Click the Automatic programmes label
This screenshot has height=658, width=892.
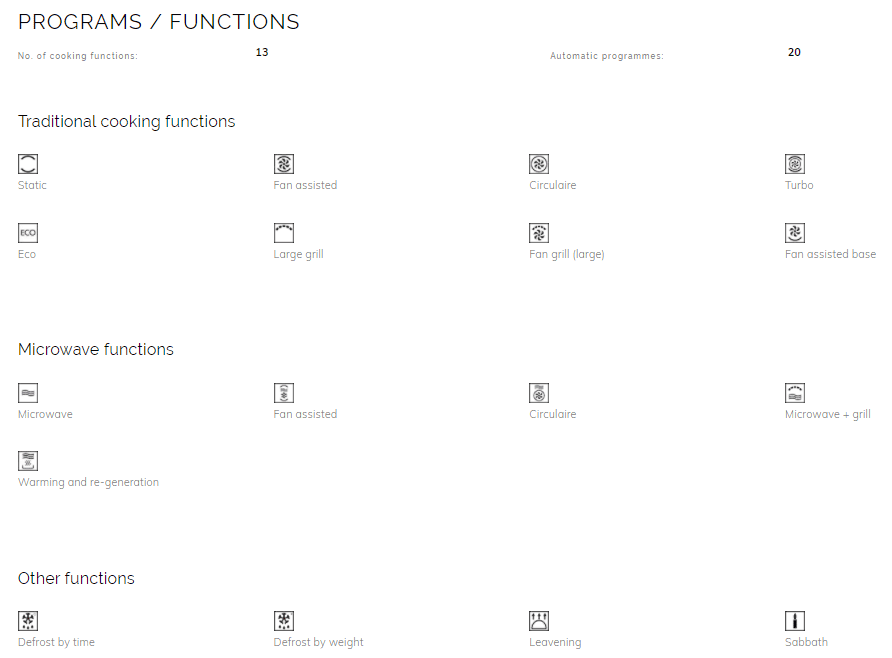606,56
